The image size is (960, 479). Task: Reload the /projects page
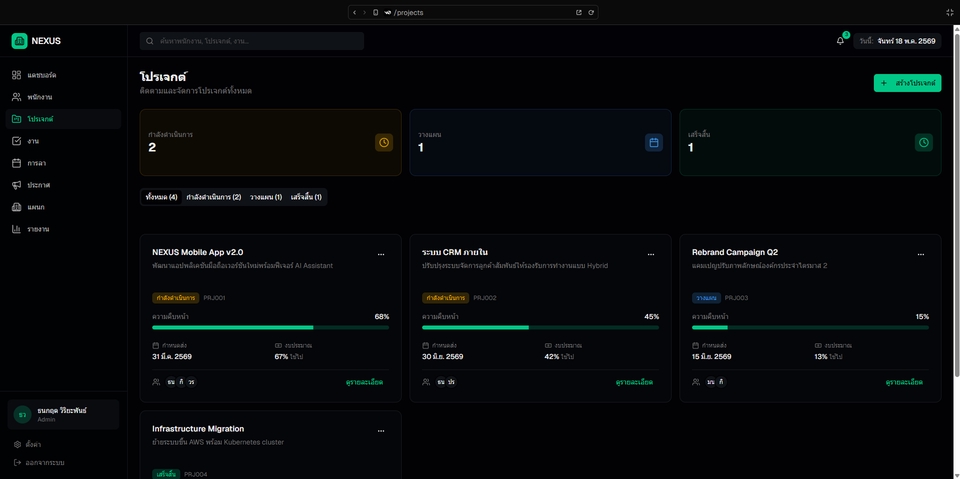coord(591,12)
